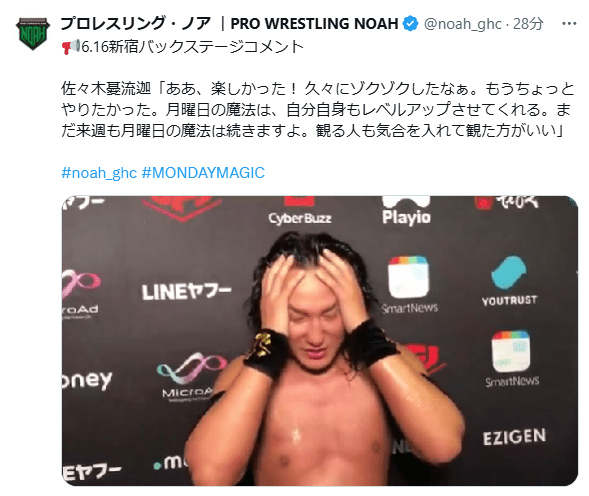Click the large LINEヤフー logo in the video
This screenshot has width=589, height=496.
(187, 291)
